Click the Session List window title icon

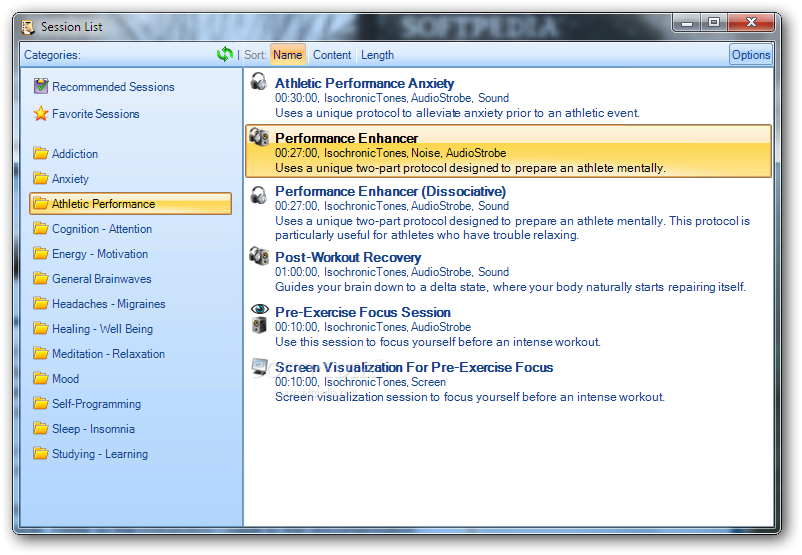[x=28, y=27]
